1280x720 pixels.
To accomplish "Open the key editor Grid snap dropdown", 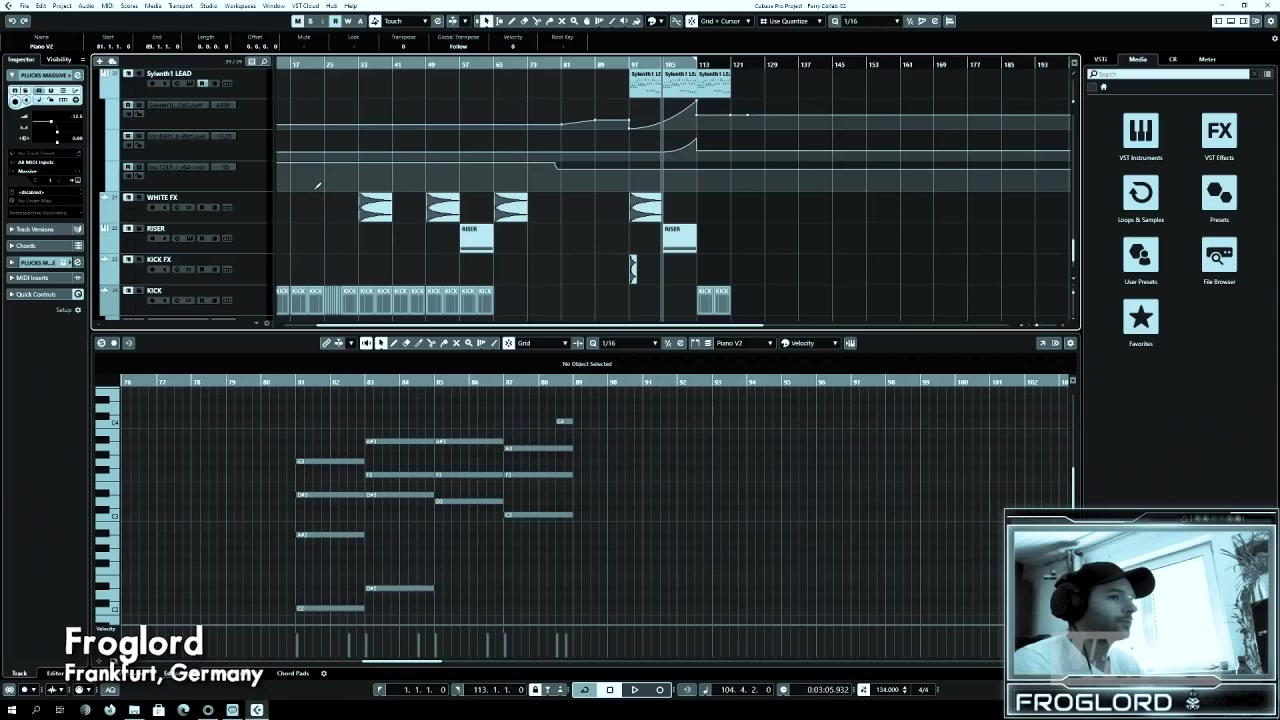I will tap(543, 343).
